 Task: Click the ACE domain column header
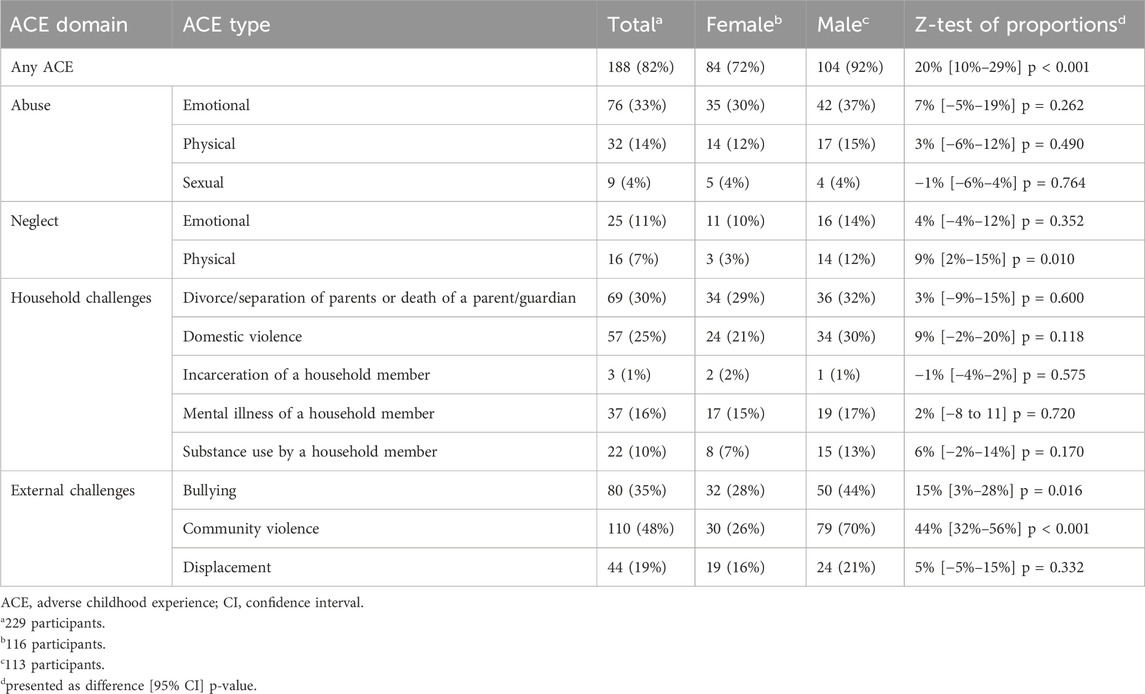click(70, 25)
